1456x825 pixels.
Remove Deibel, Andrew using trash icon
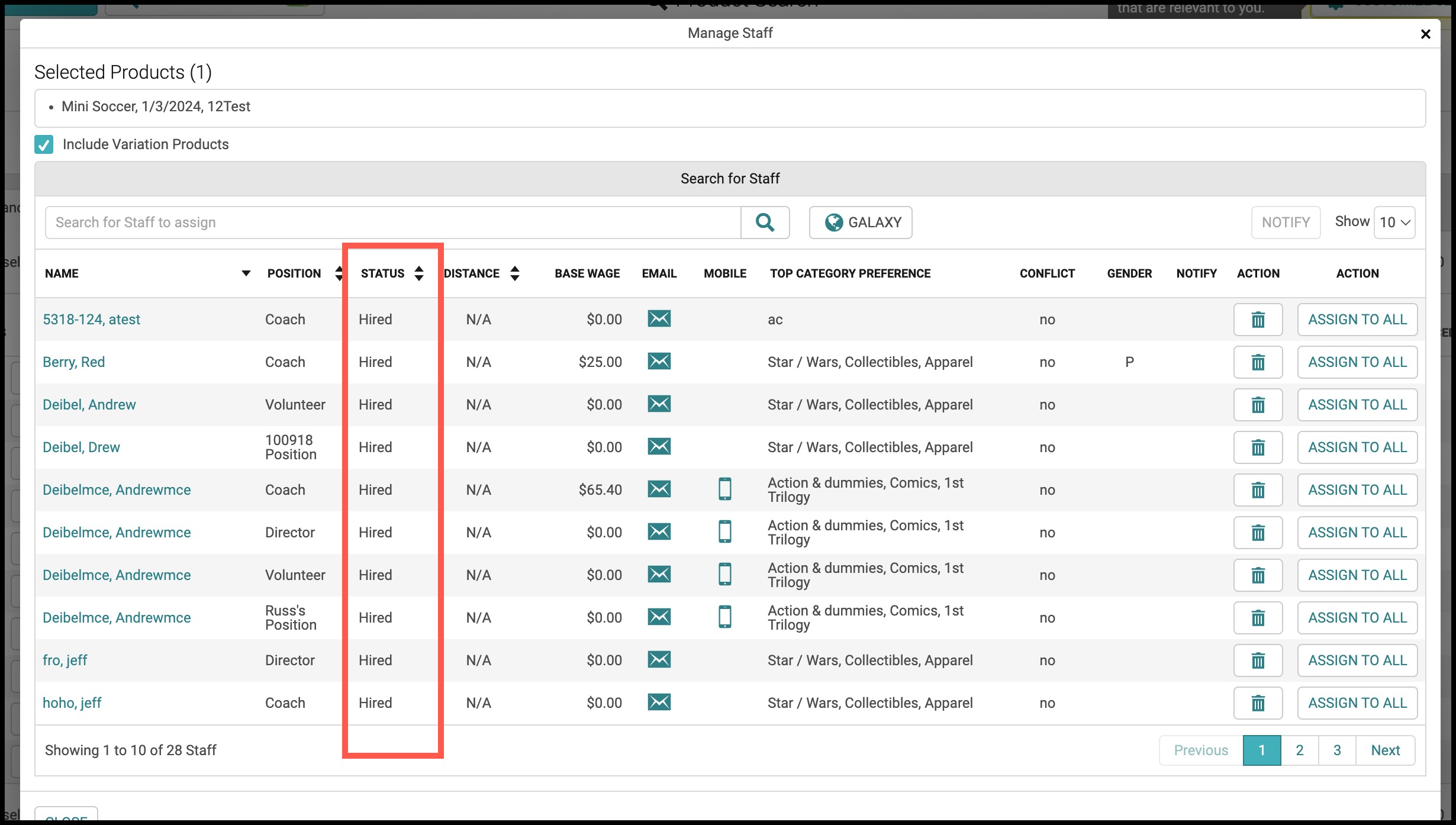point(1258,405)
